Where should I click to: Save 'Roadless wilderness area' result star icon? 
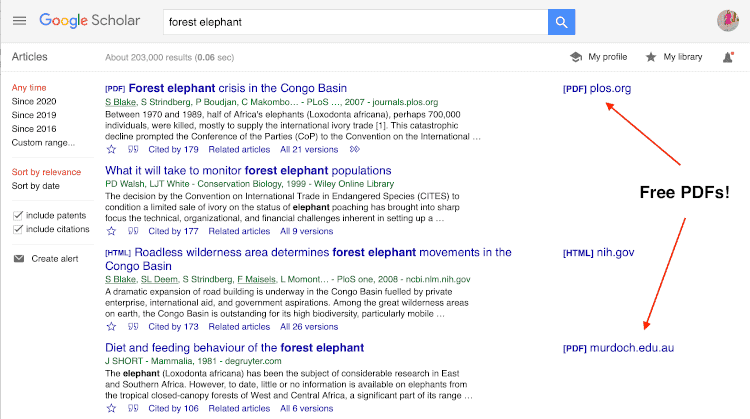click(x=111, y=327)
